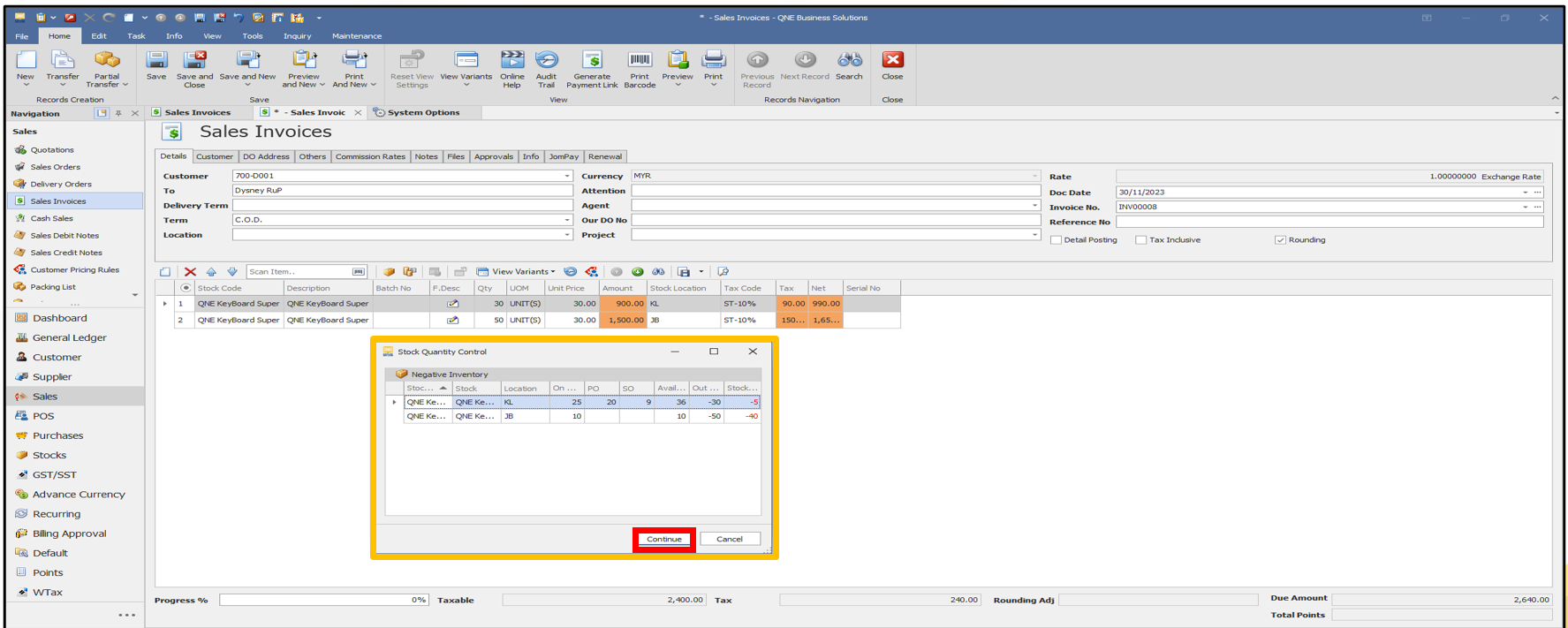1568x628 pixels.
Task: Click the Reference No input field
Action: pos(1329,222)
